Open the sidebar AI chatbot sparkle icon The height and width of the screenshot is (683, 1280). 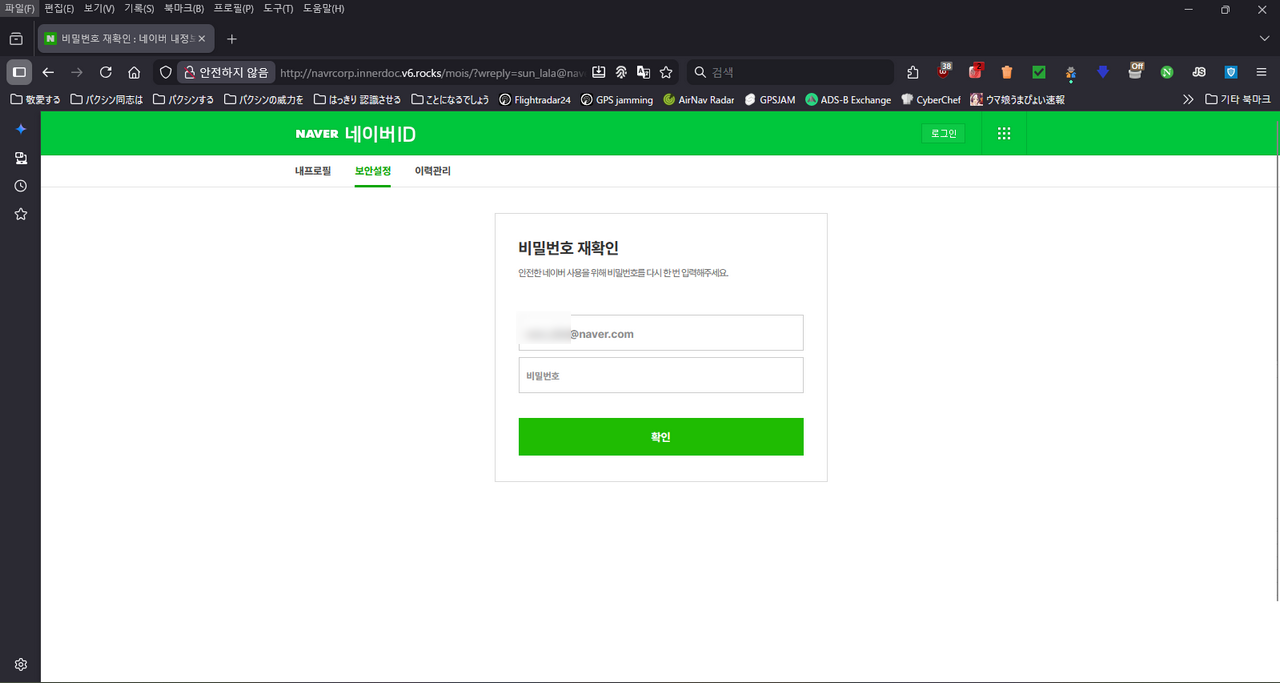tap(20, 129)
